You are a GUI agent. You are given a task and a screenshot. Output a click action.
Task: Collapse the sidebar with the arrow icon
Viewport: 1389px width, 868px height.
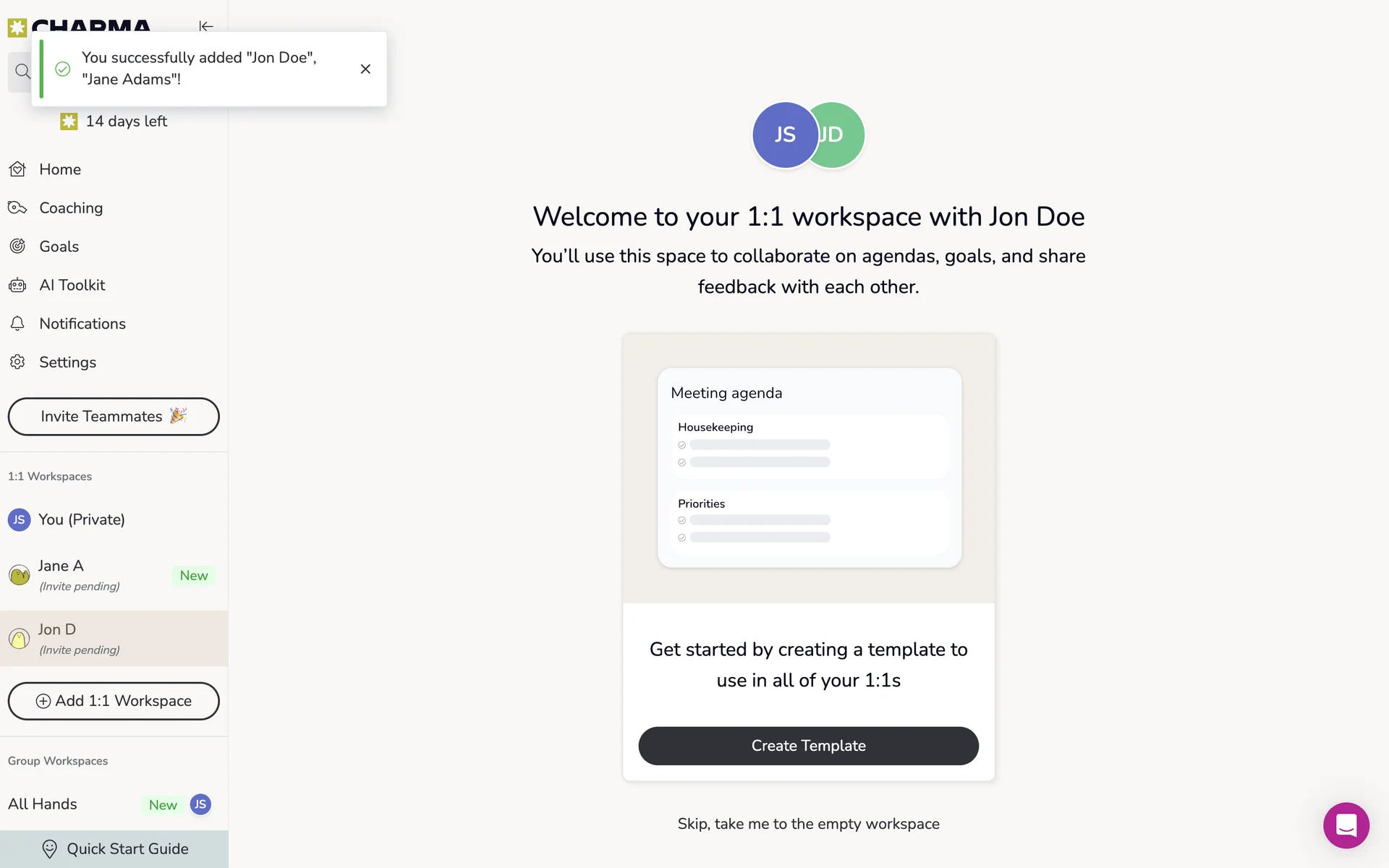click(x=206, y=26)
